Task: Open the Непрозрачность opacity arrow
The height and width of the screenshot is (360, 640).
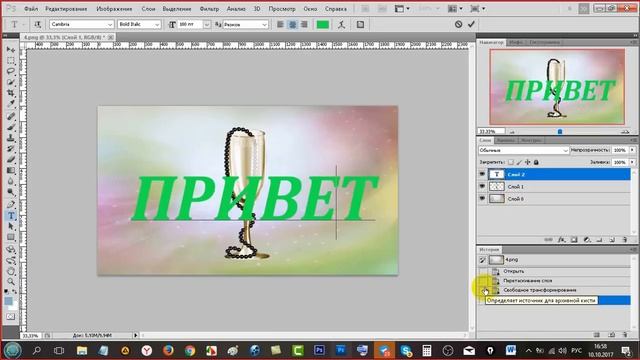Action: coord(632,150)
